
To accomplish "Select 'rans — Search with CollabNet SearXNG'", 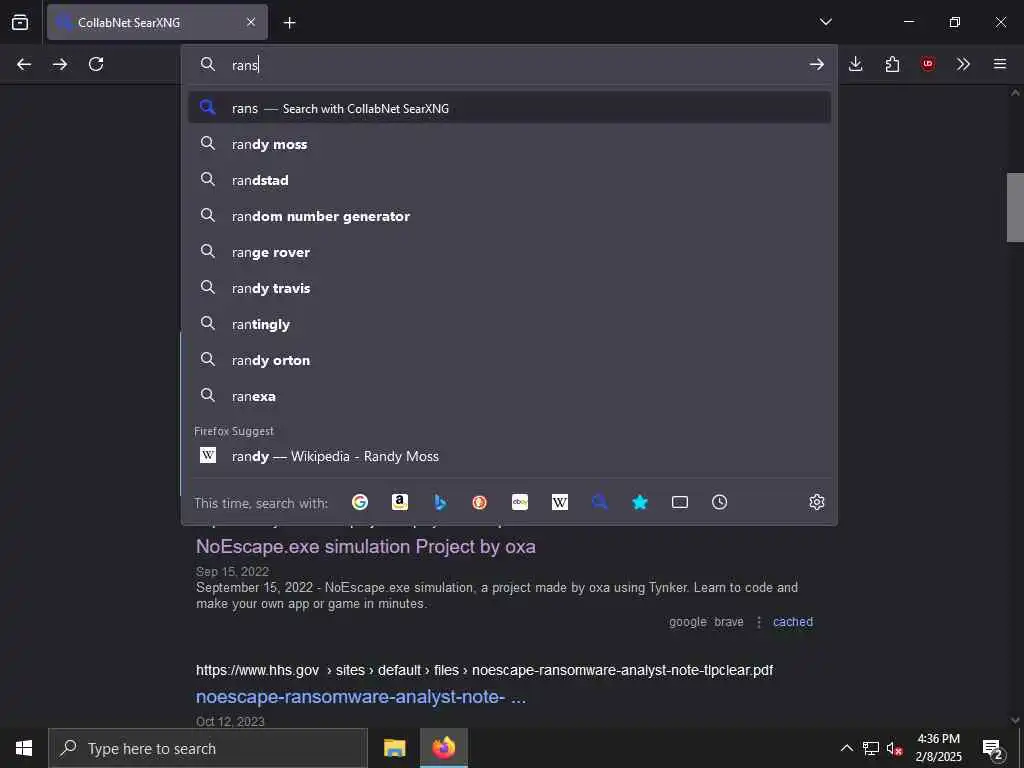I will pos(509,108).
